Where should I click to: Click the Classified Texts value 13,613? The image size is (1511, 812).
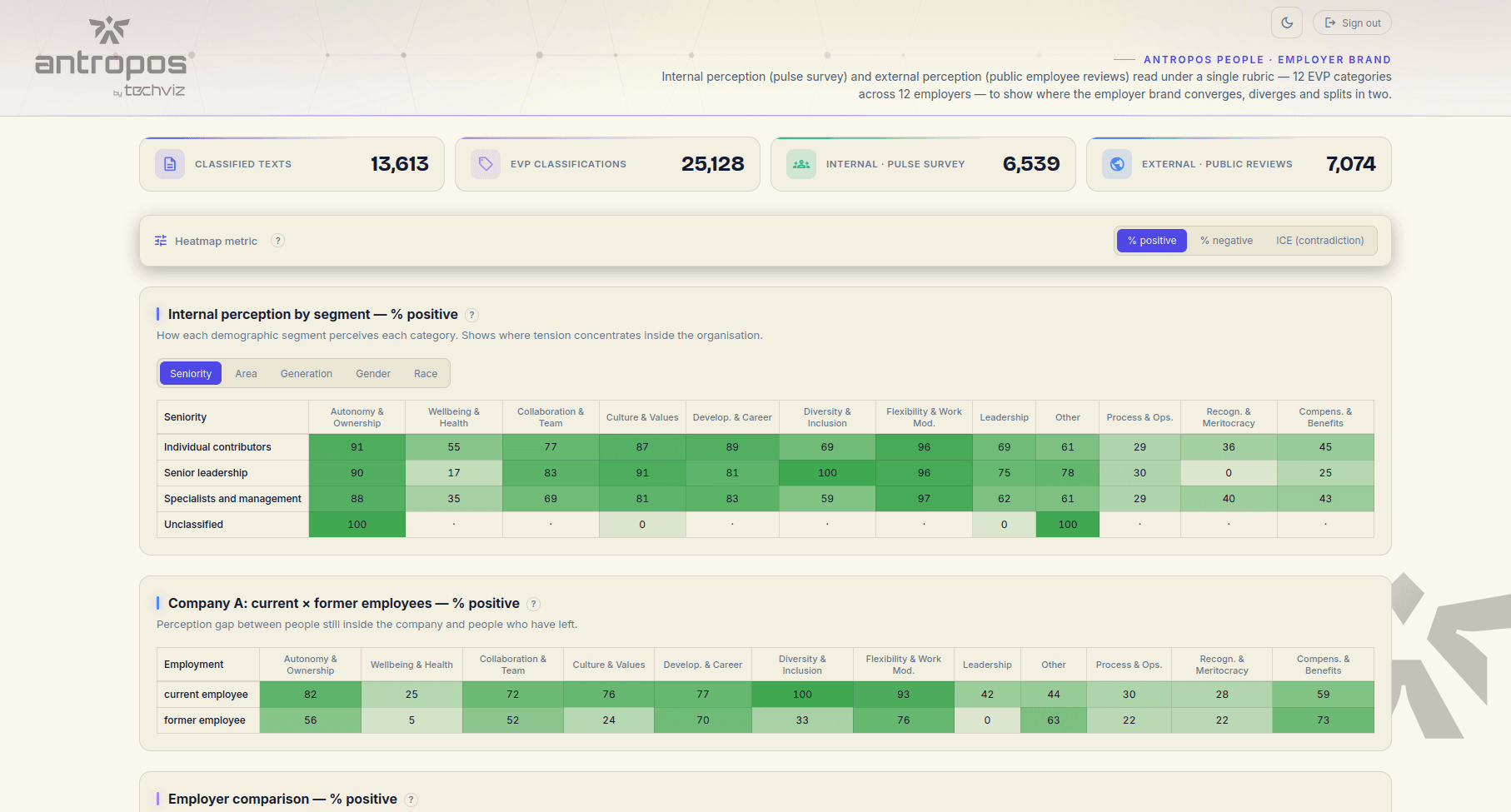tap(400, 164)
